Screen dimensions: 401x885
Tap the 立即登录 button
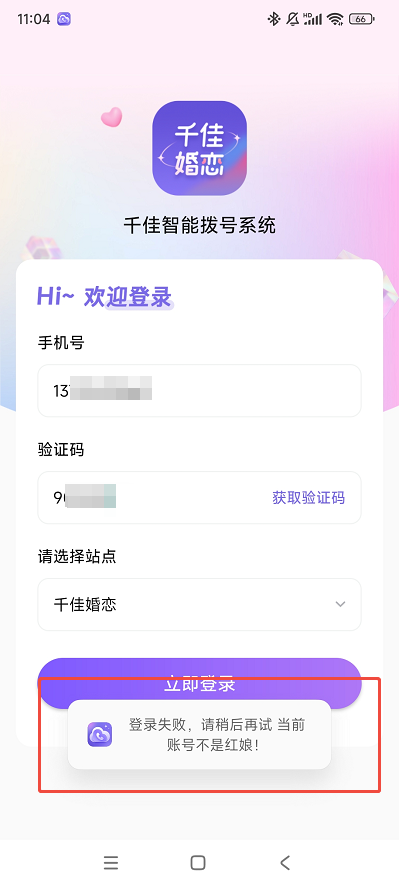pyautogui.click(x=199, y=684)
